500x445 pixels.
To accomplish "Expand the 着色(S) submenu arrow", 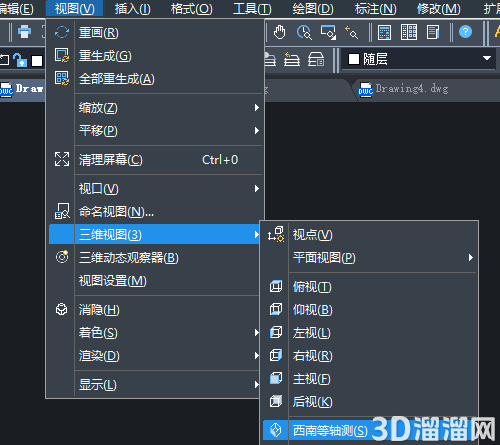I will 256,332.
